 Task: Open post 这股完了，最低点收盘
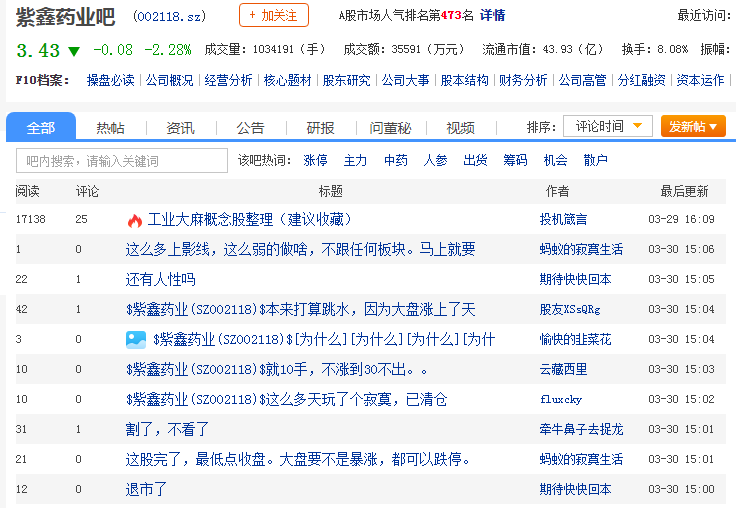tap(299, 459)
